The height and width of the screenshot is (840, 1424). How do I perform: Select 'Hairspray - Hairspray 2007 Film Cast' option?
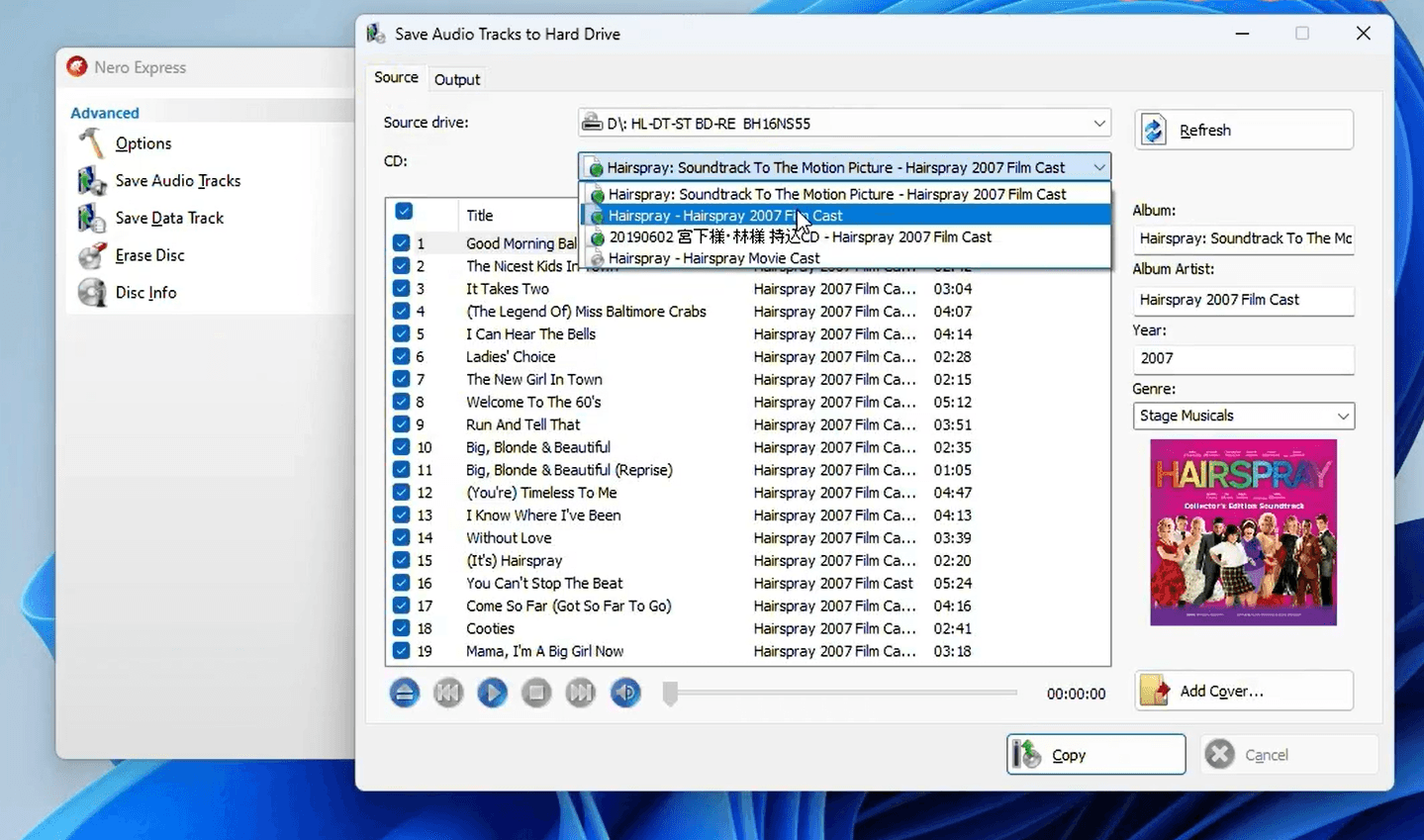click(844, 216)
